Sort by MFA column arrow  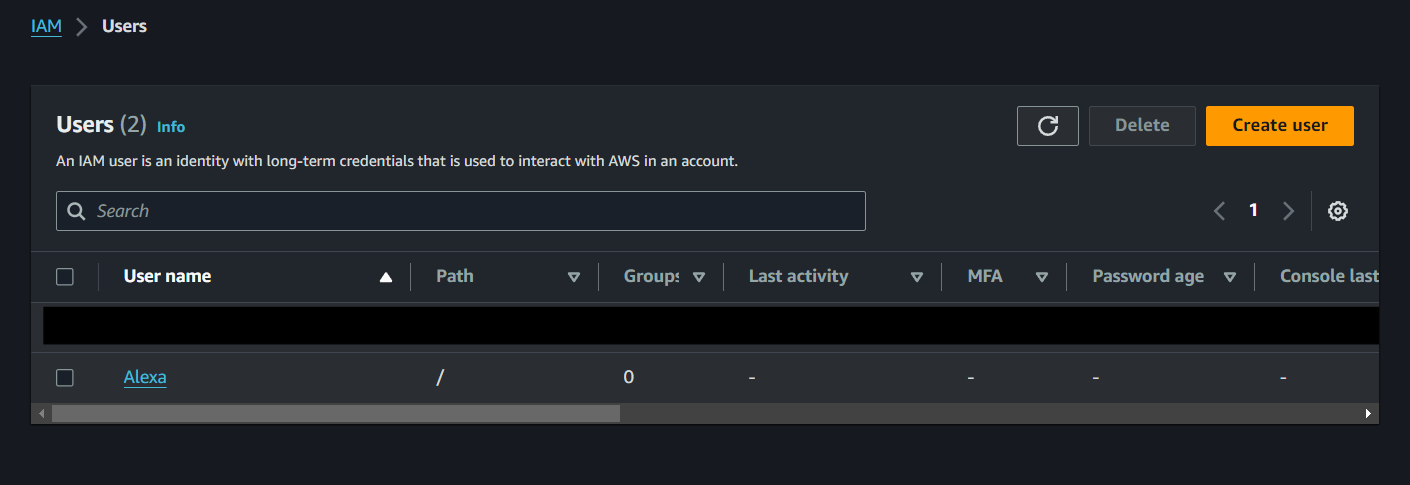1042,277
